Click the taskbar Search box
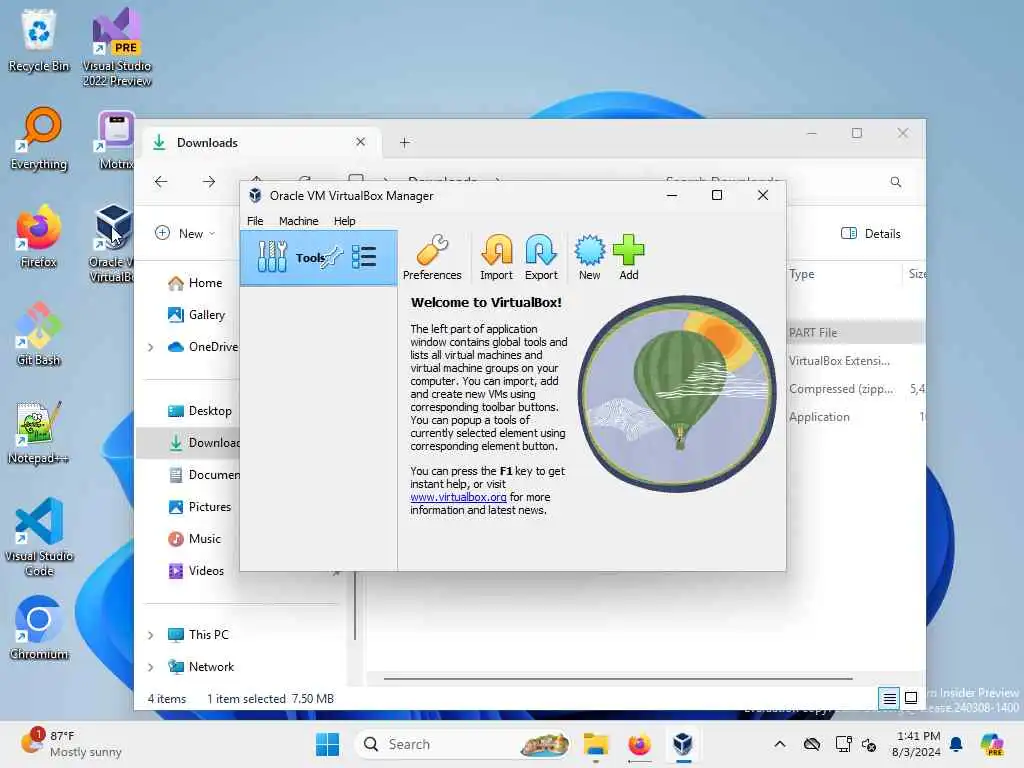The image size is (1024, 768). (x=462, y=744)
